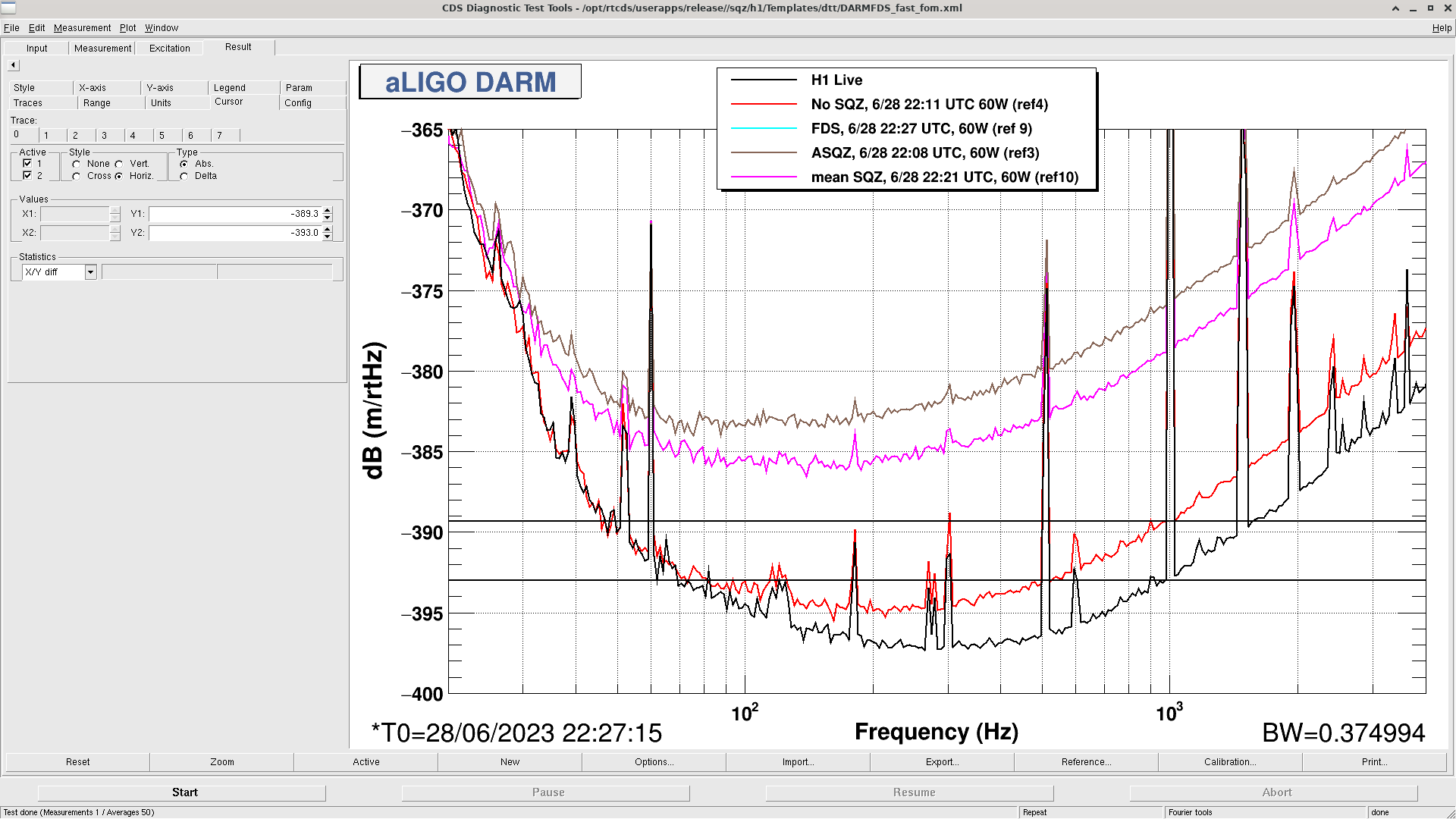Select the Delta cursor type
This screenshot has height=819, width=1456.
click(184, 176)
